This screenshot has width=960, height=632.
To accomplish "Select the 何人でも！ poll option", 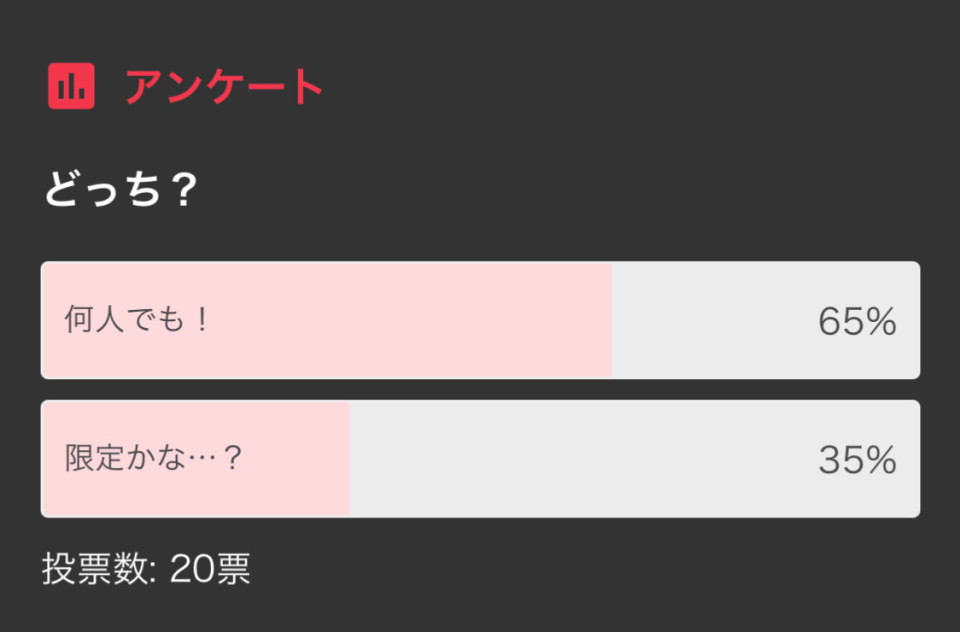I will pyautogui.click(x=480, y=320).
